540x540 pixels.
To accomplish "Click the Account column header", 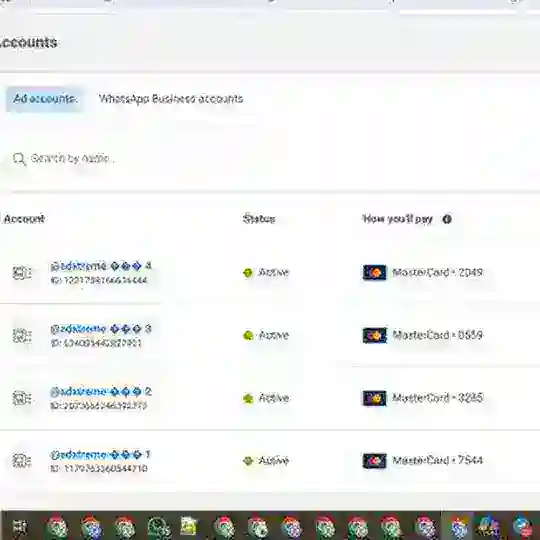I will (24, 219).
